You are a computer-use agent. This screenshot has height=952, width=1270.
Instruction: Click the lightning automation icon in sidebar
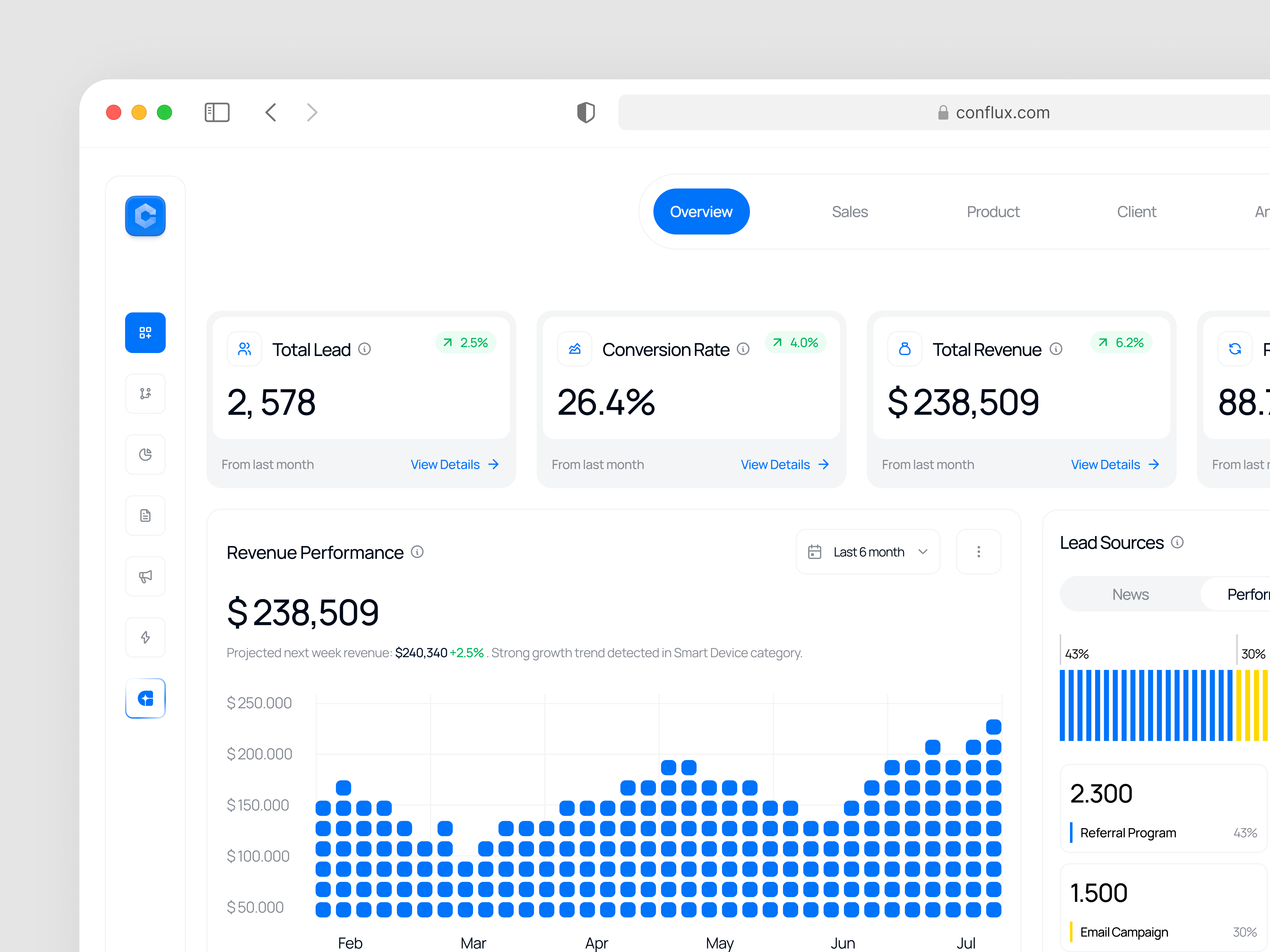[145, 637]
